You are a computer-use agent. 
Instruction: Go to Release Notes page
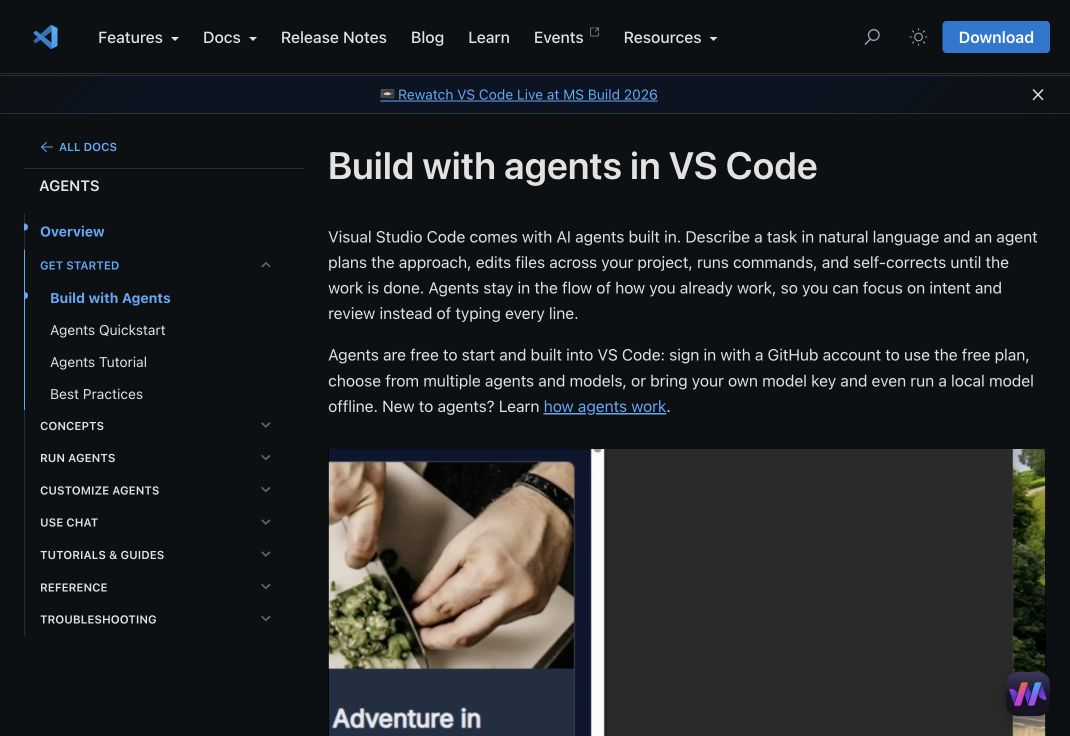pos(334,38)
